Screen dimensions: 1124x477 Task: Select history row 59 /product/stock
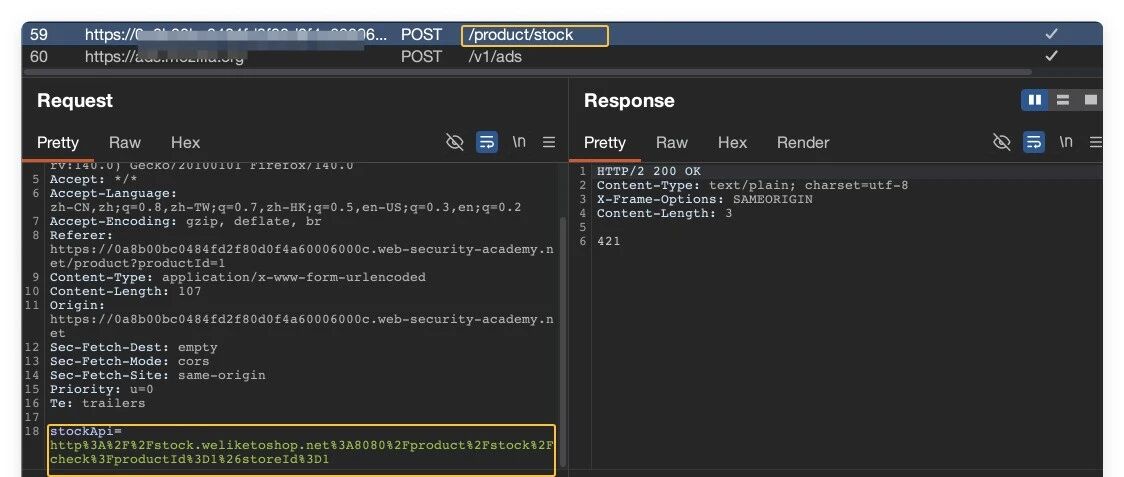562,34
